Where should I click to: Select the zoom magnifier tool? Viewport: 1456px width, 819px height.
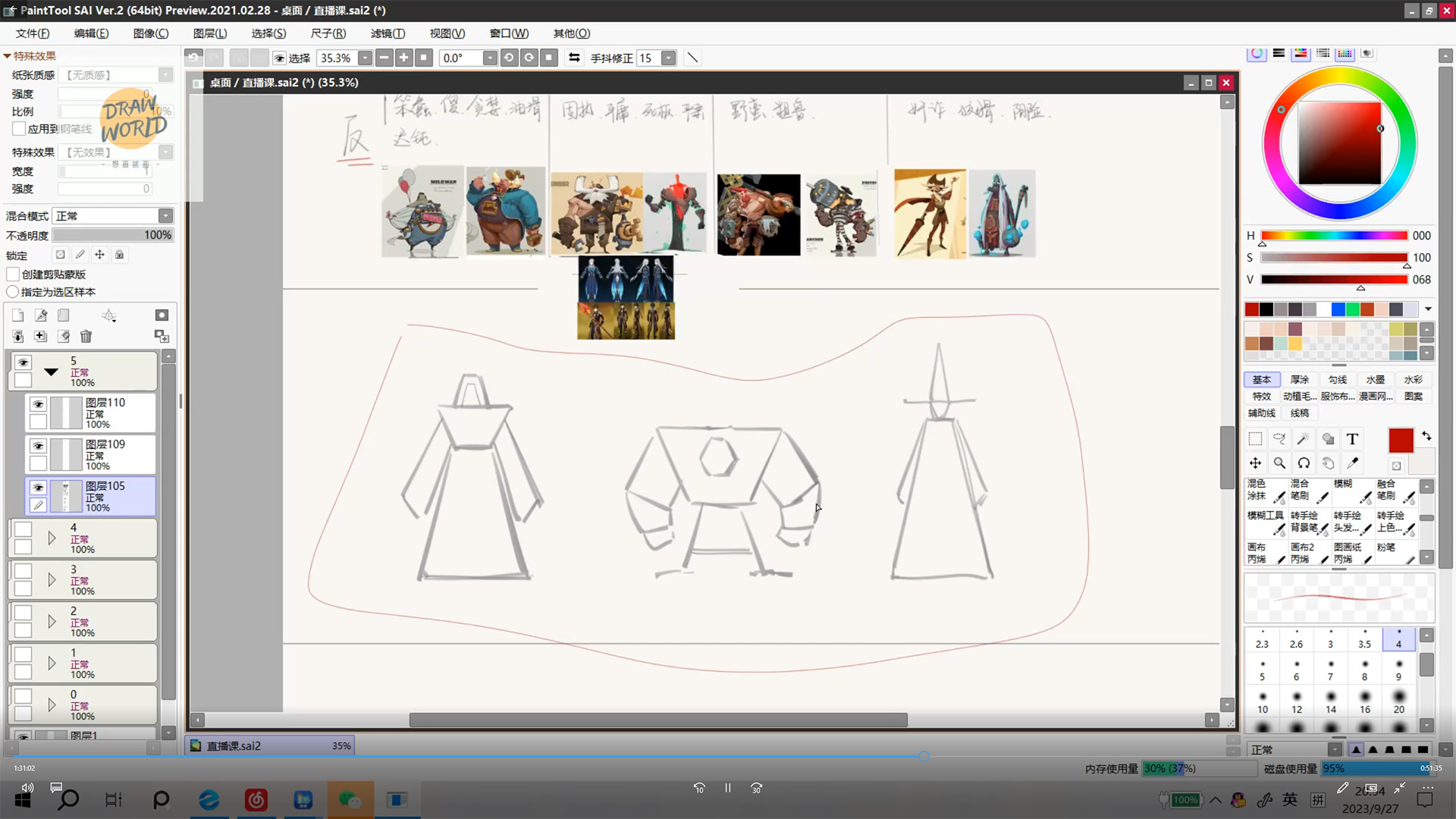pyautogui.click(x=1279, y=463)
